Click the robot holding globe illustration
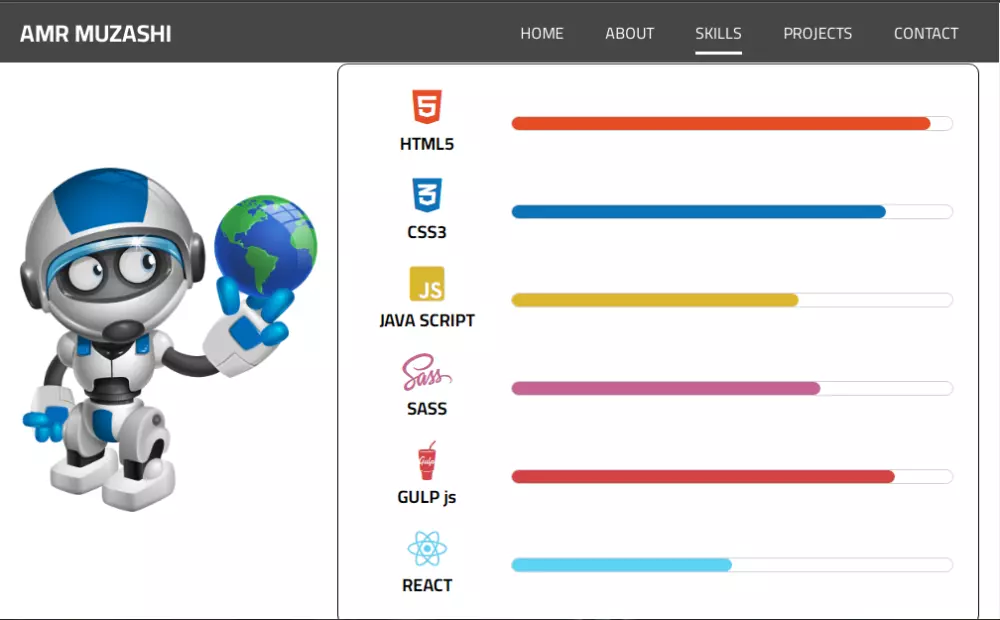1000x620 pixels. [x=169, y=339]
